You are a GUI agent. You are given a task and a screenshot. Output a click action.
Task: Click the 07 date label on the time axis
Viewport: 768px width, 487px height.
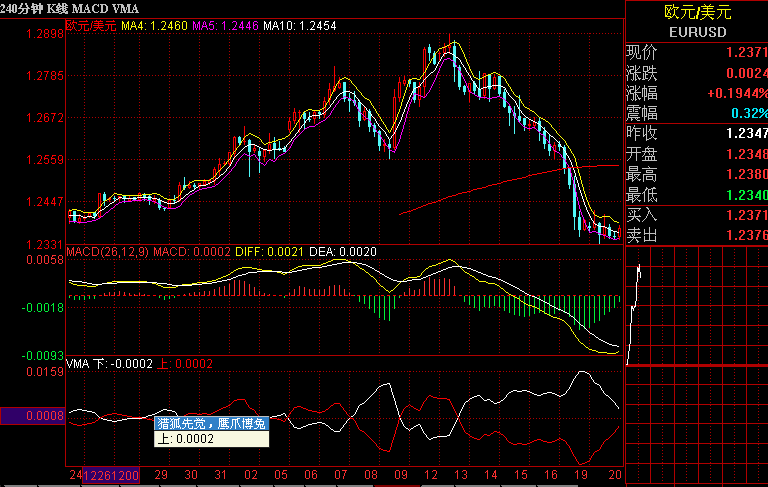[x=341, y=475]
